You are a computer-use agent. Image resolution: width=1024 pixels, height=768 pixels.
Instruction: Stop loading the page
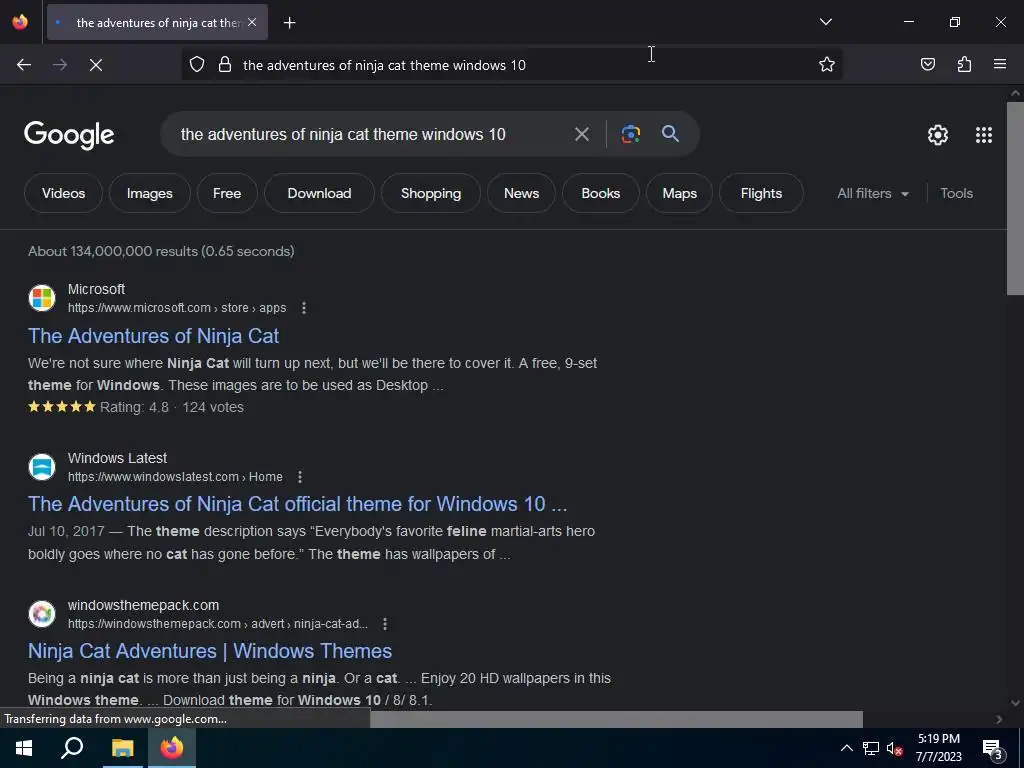[x=96, y=65]
